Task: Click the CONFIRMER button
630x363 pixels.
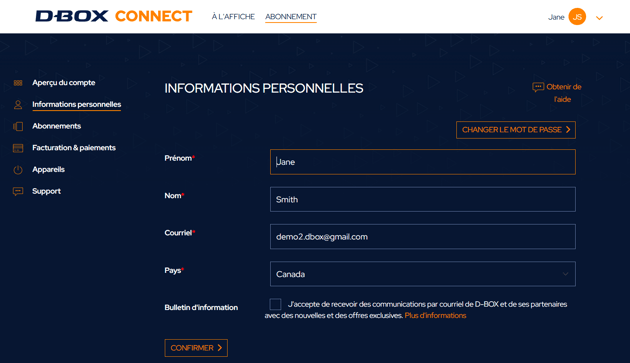Action: [x=196, y=348]
